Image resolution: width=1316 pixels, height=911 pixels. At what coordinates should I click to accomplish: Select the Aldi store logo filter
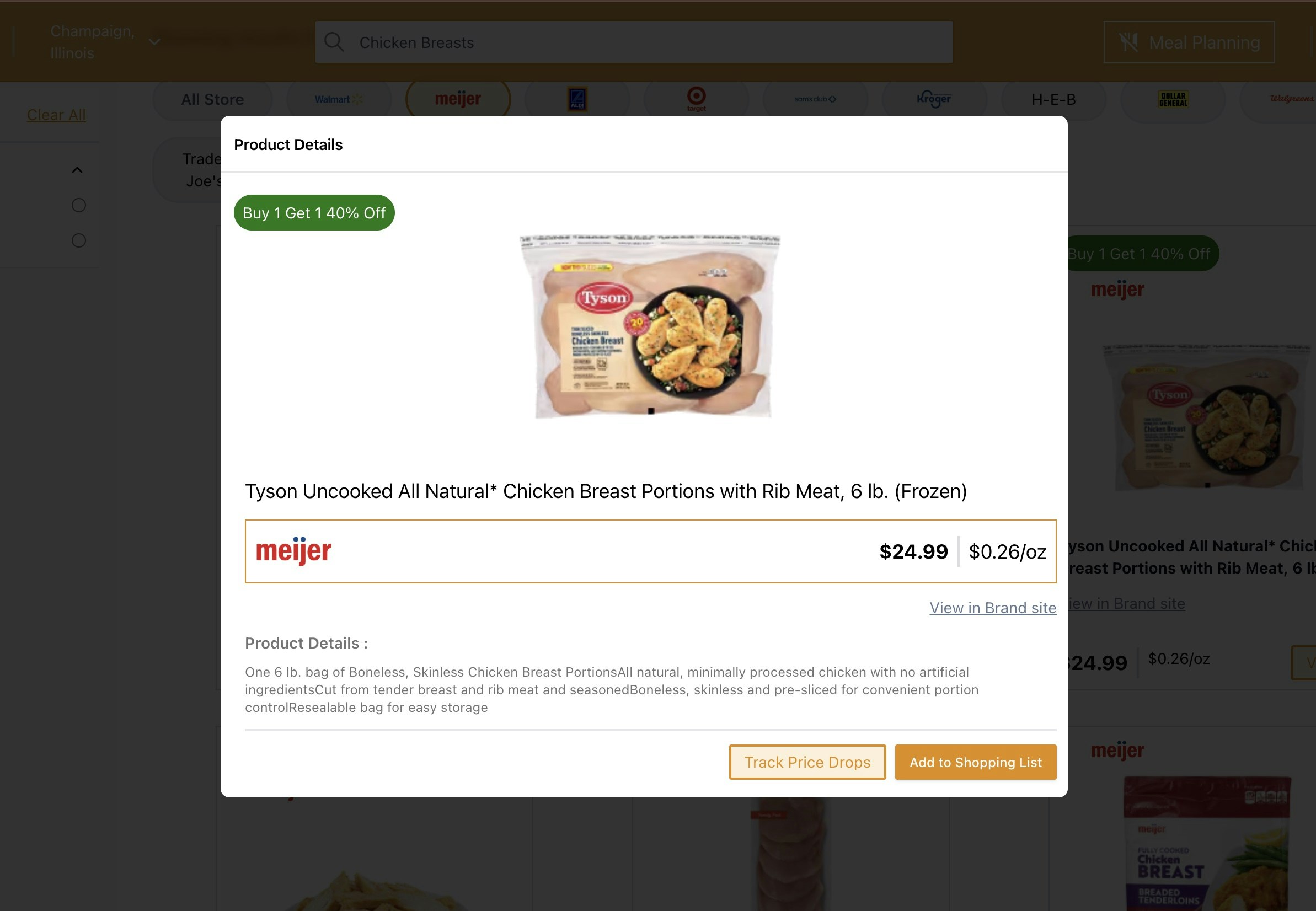coord(577,99)
